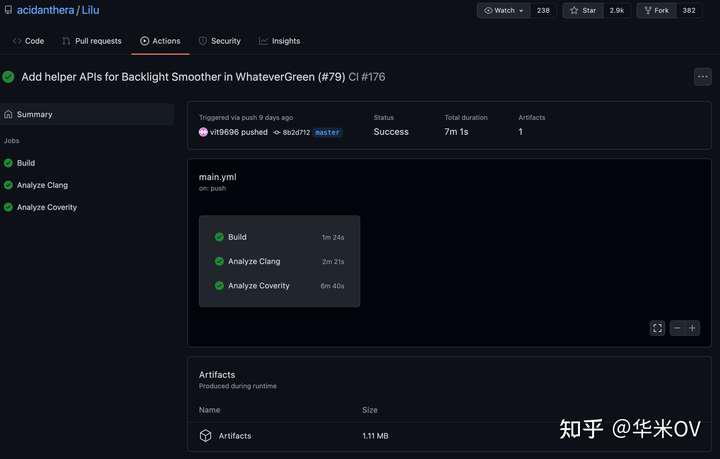Click the repository icon beside acidanthera
The height and width of the screenshot is (459, 720).
[8, 10]
